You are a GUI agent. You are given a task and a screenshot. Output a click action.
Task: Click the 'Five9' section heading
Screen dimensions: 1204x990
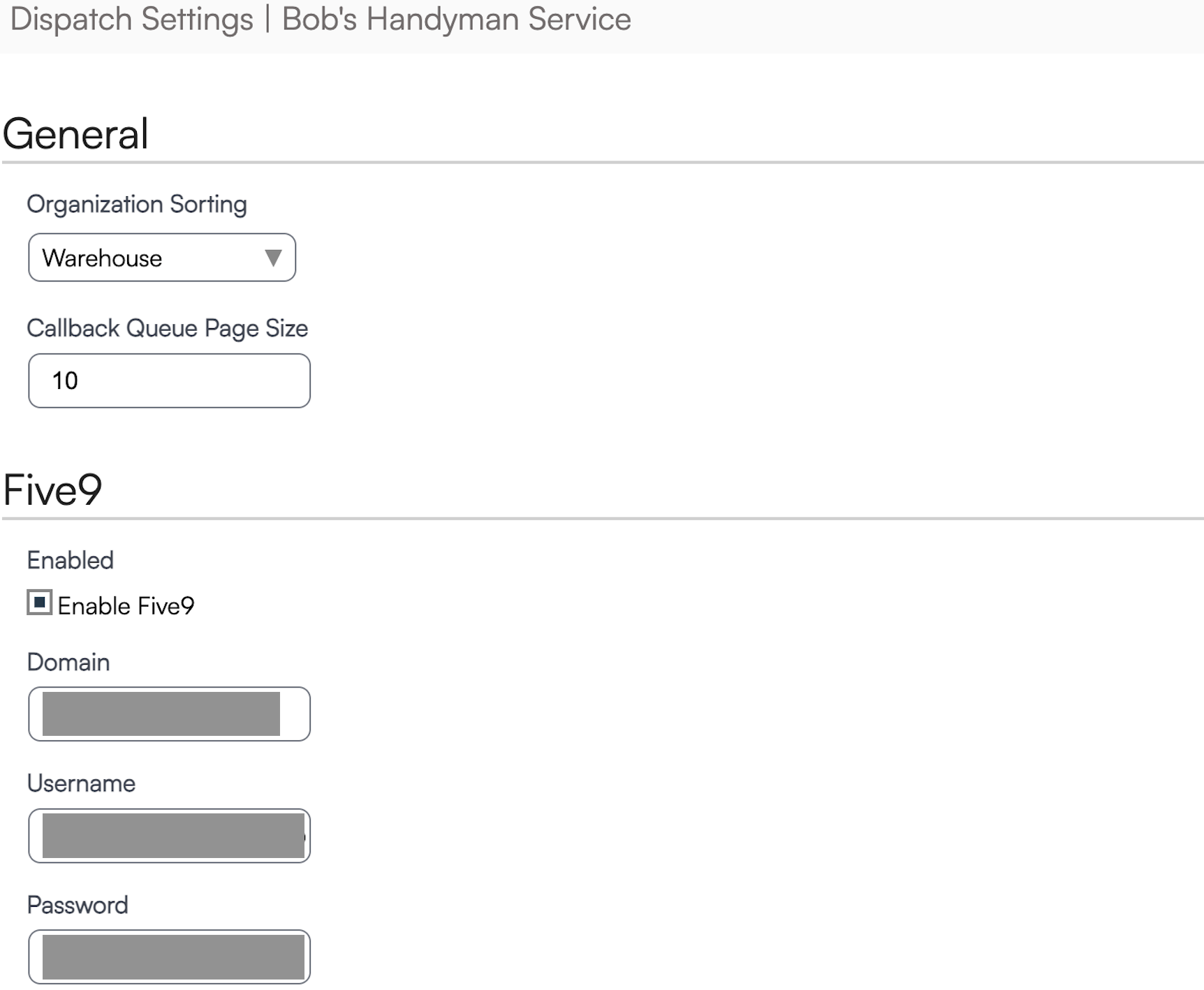pyautogui.click(x=53, y=489)
